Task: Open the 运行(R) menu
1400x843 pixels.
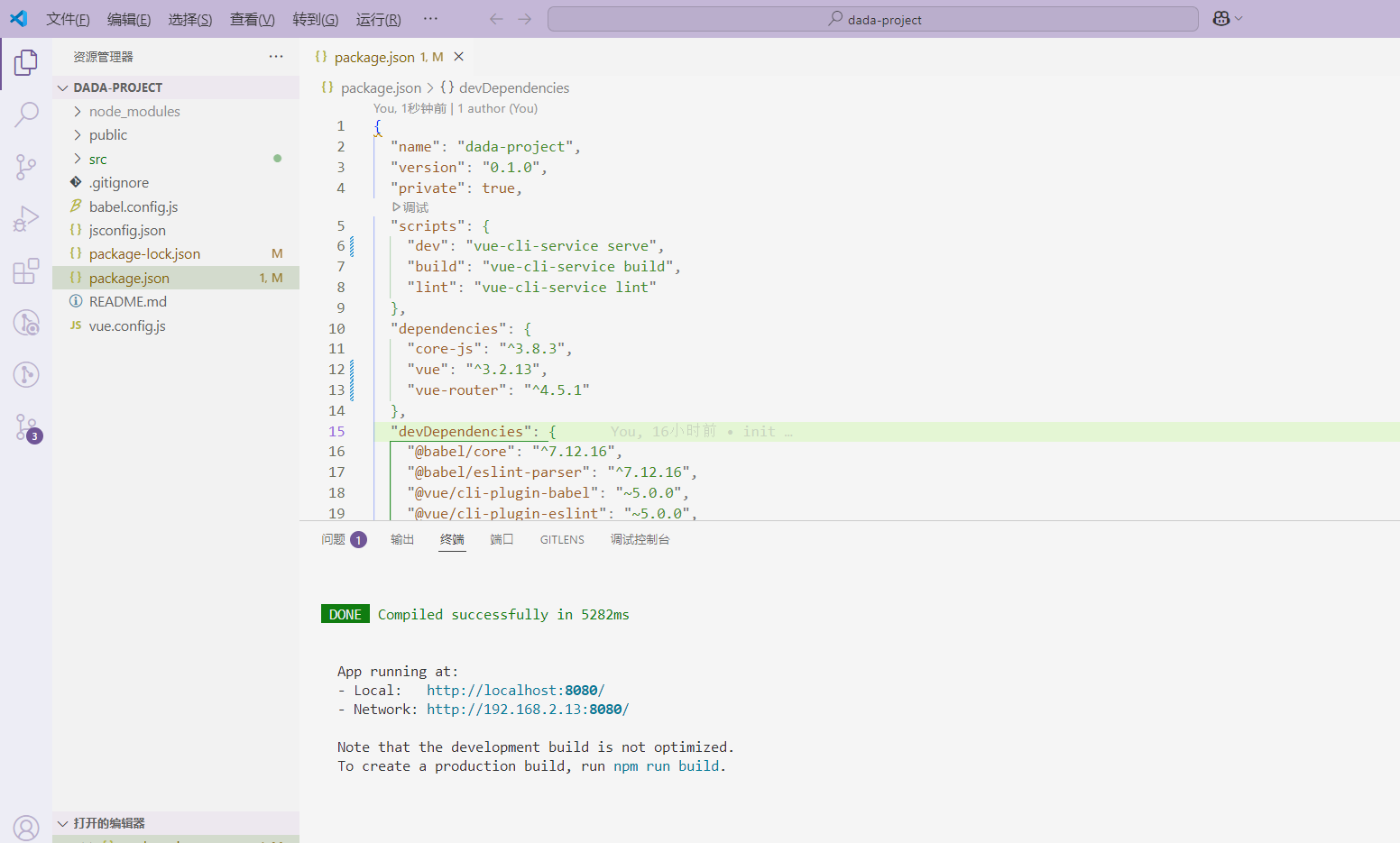Action: [x=379, y=19]
